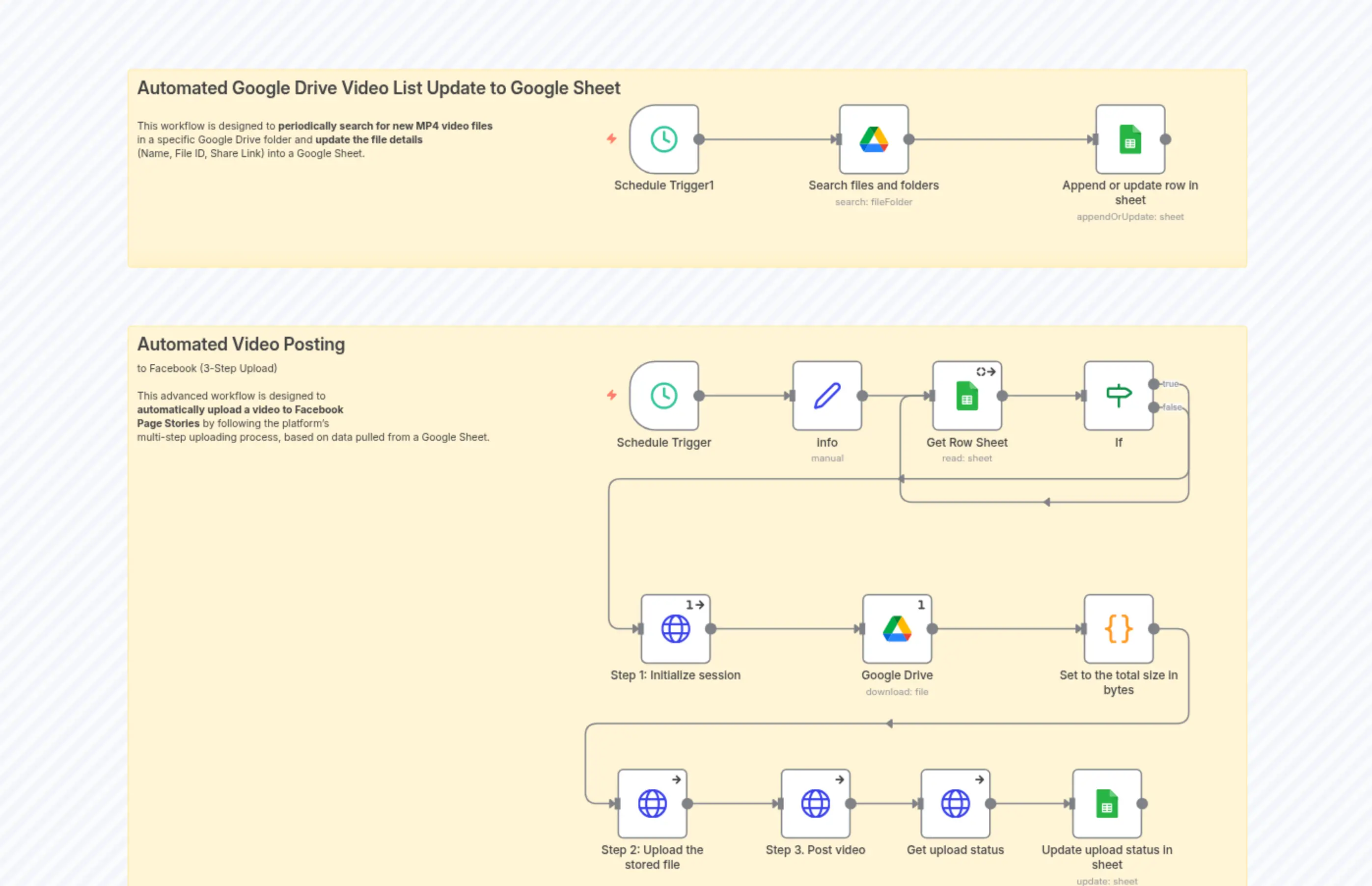Screen dimensions: 1372x886
Task: Select the false output of the If node
Action: tap(1154, 407)
